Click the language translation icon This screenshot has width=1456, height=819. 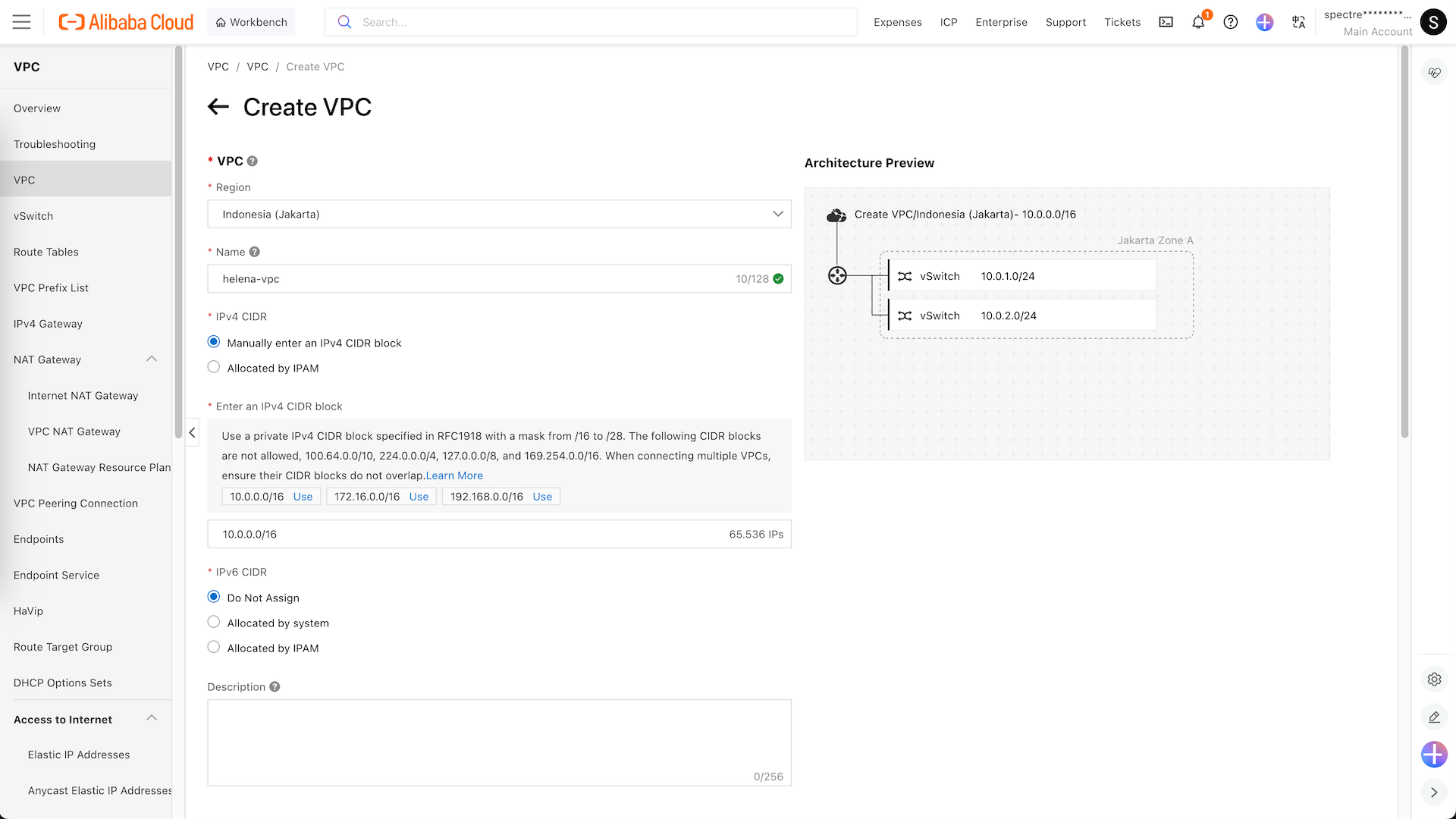(1298, 22)
